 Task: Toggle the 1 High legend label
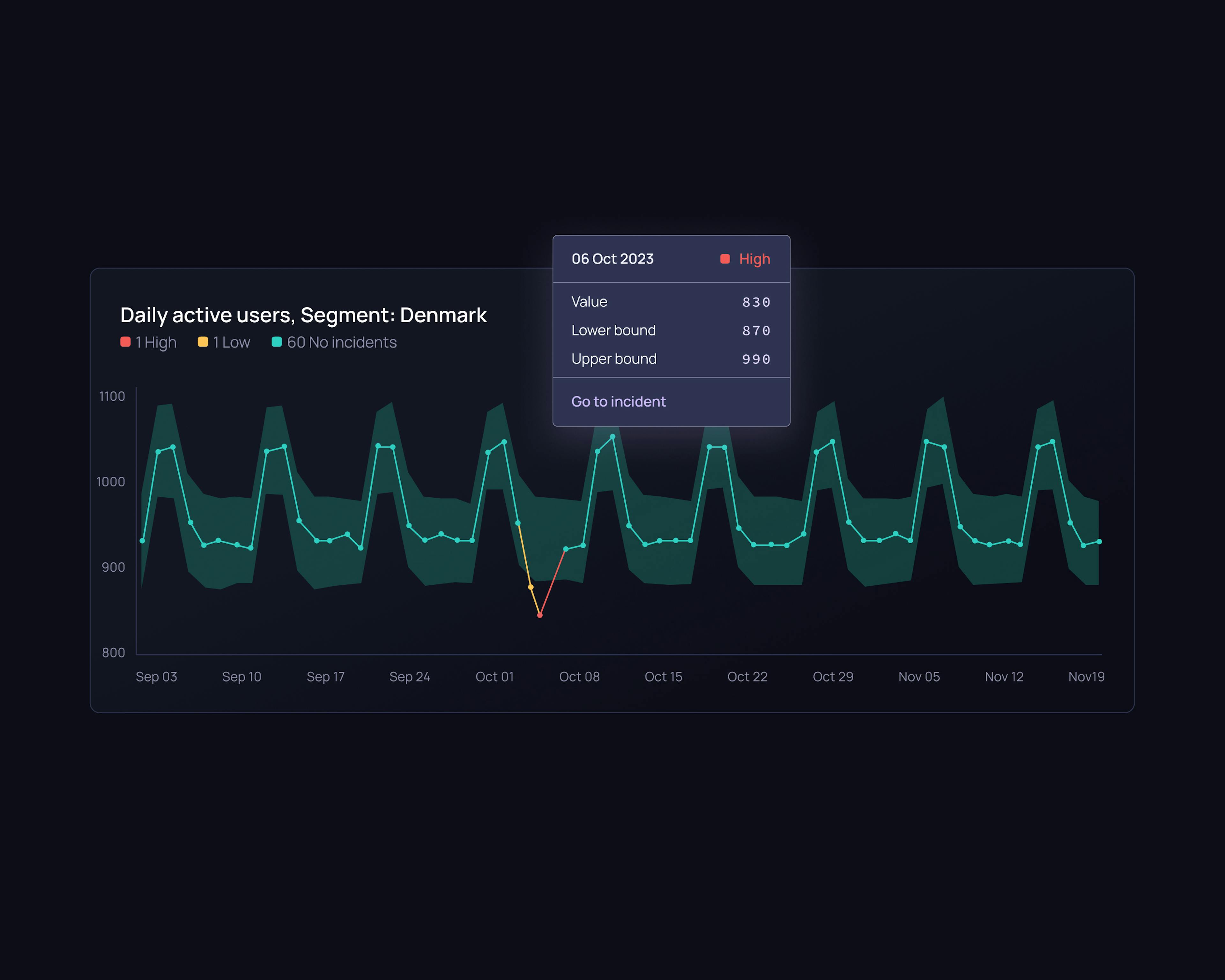point(156,343)
